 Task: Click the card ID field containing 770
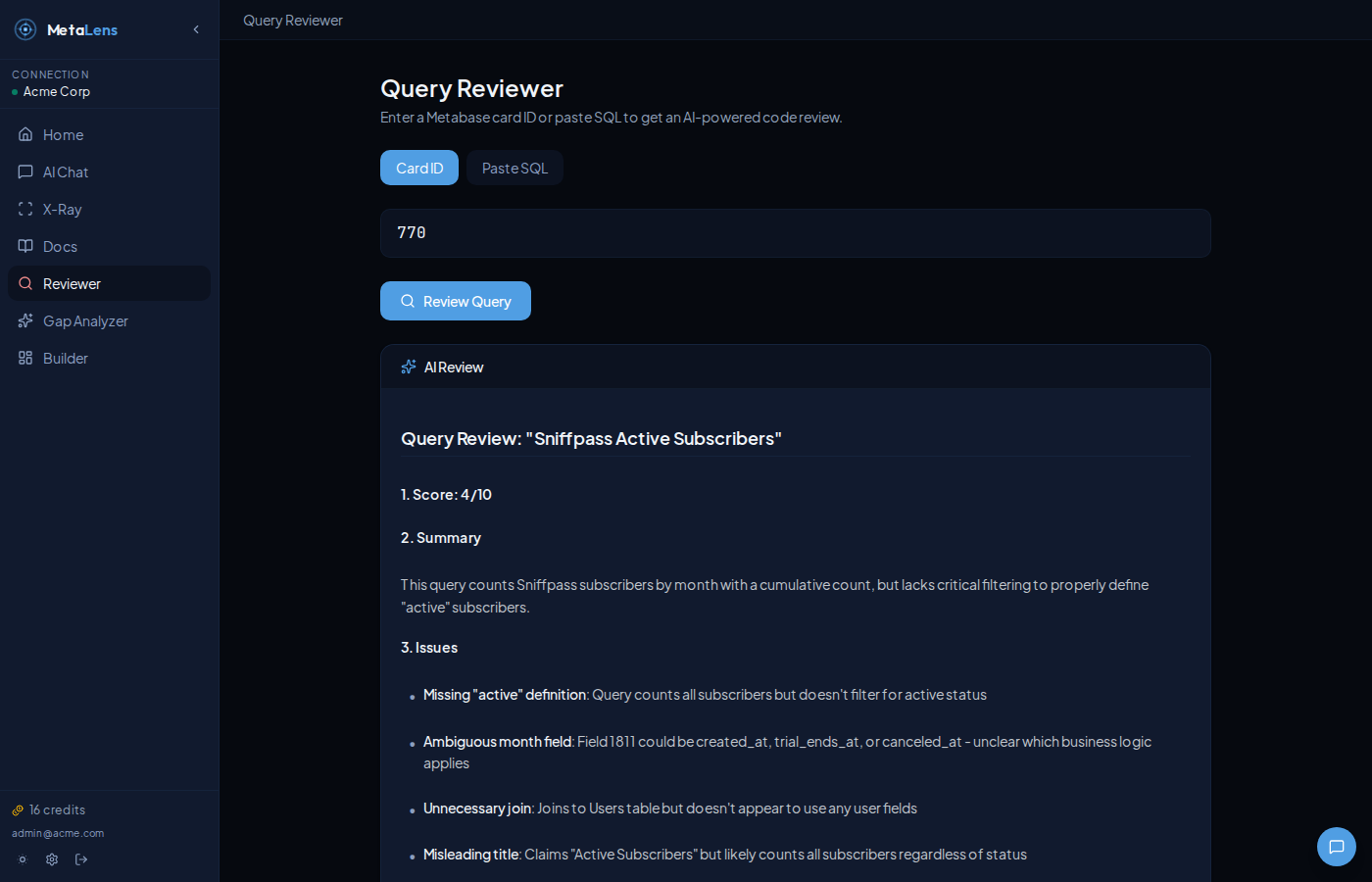click(795, 232)
